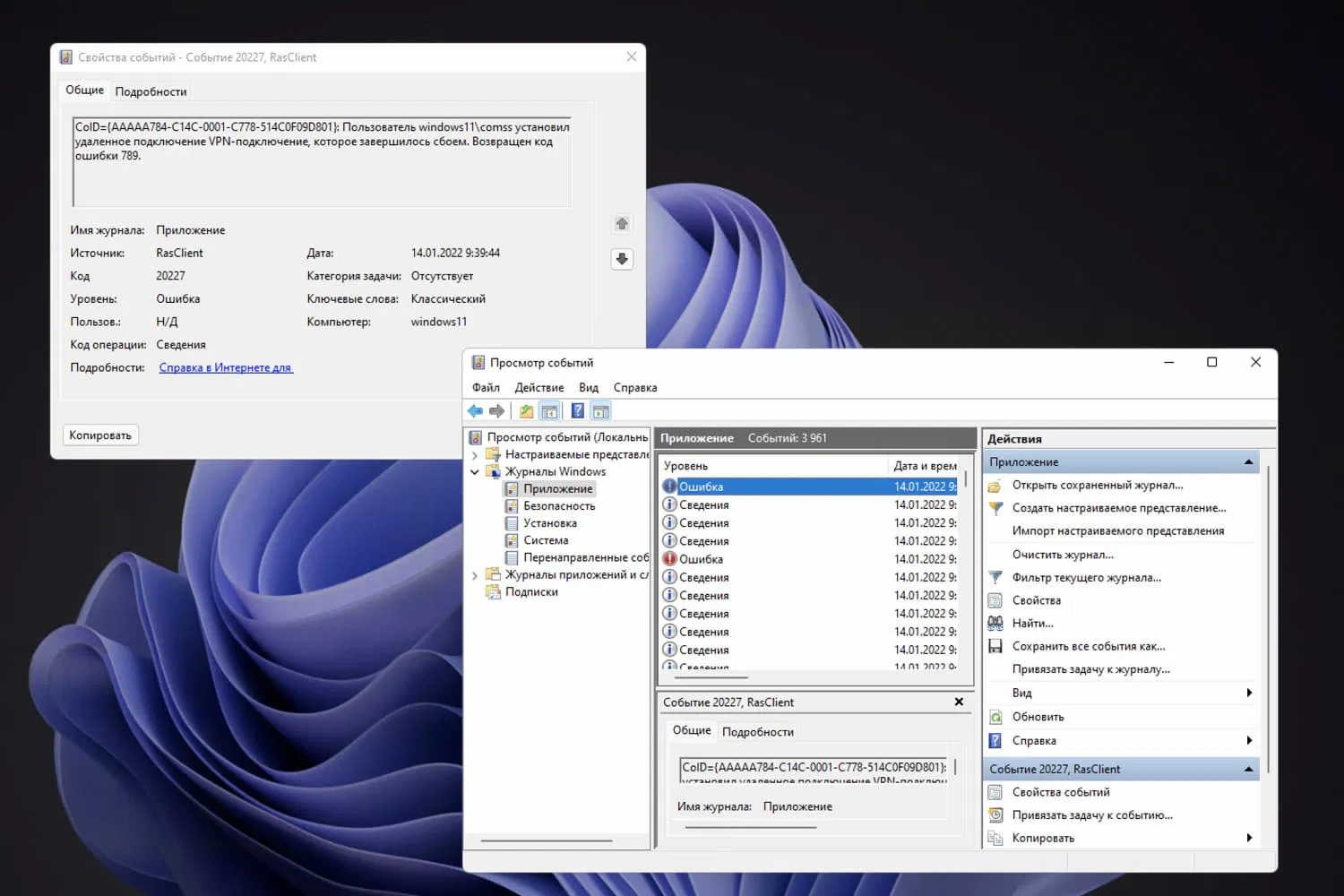Switch to Подробности tab in preview pane
The image size is (1344, 896).
pos(758,732)
